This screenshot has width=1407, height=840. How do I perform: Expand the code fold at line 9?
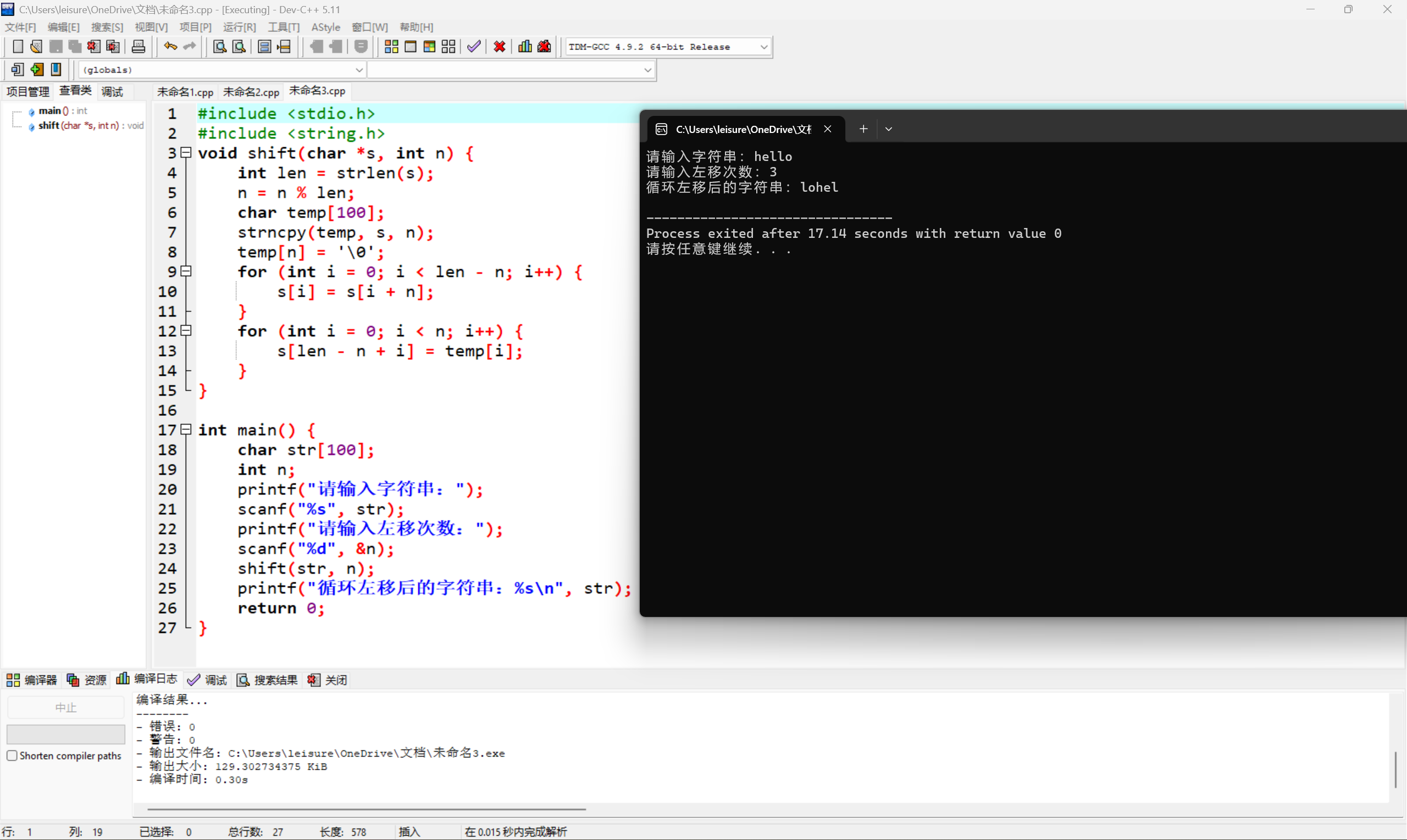coord(185,271)
